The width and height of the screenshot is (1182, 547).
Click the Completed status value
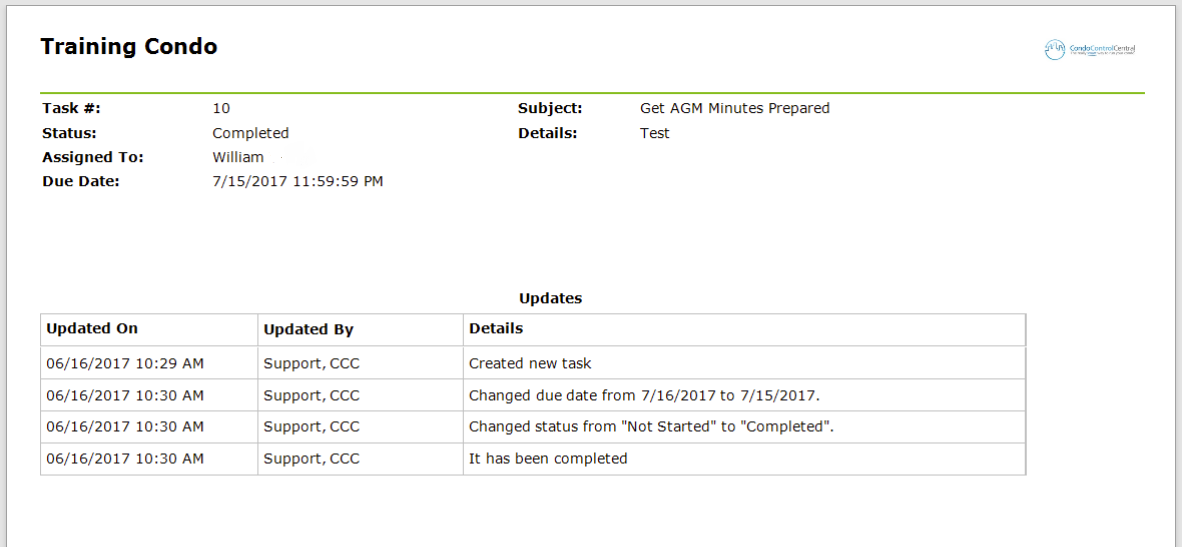click(x=250, y=133)
